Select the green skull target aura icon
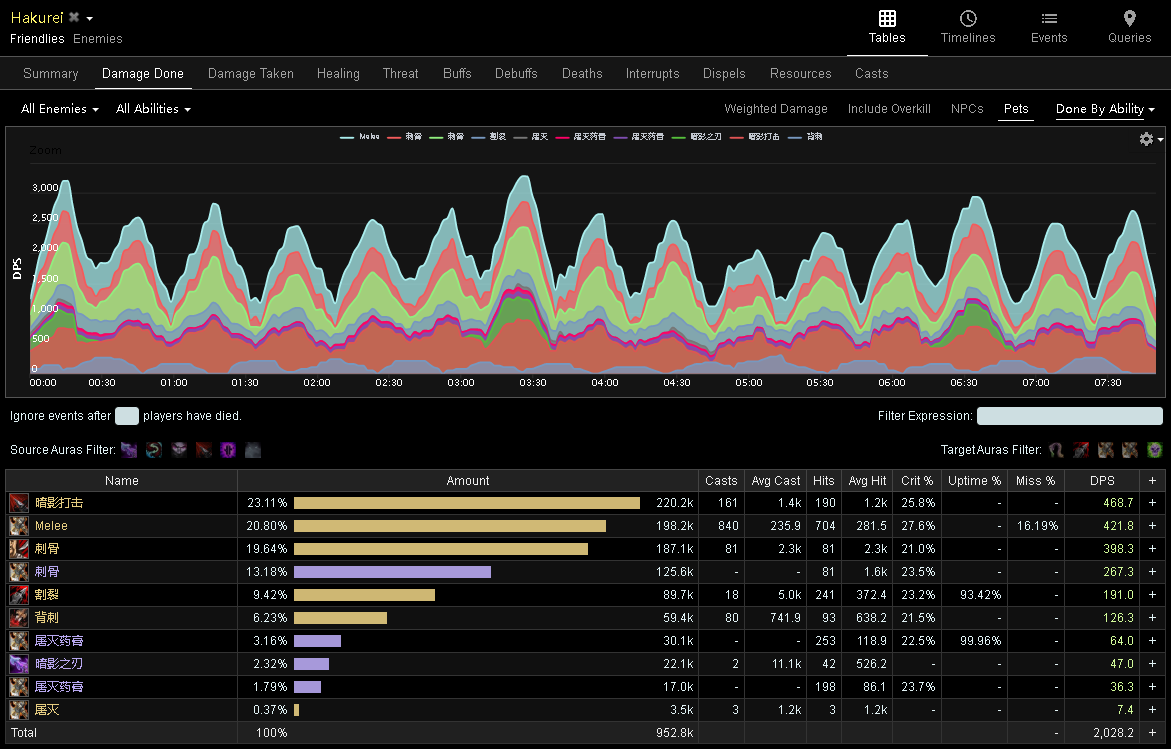 coord(1155,450)
